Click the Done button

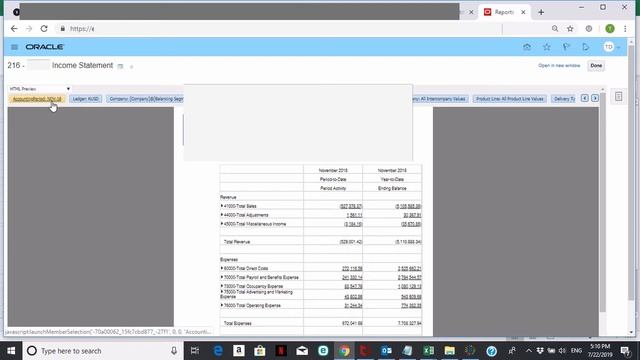pyautogui.click(x=596, y=65)
